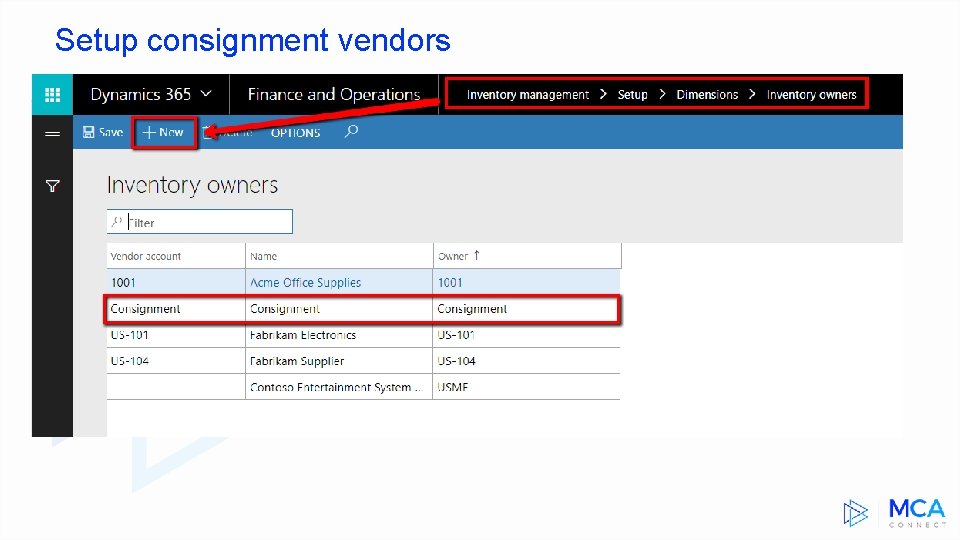This screenshot has height=540, width=960.
Task: Click the New button
Action: (x=163, y=132)
